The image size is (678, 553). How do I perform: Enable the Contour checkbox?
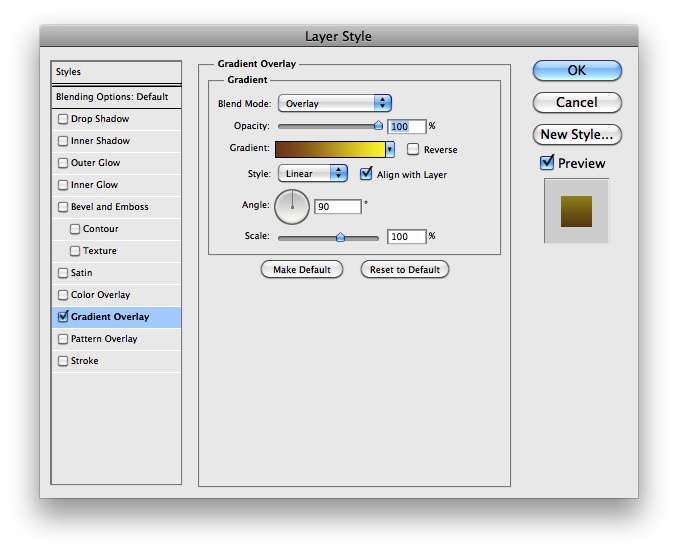pos(75,229)
